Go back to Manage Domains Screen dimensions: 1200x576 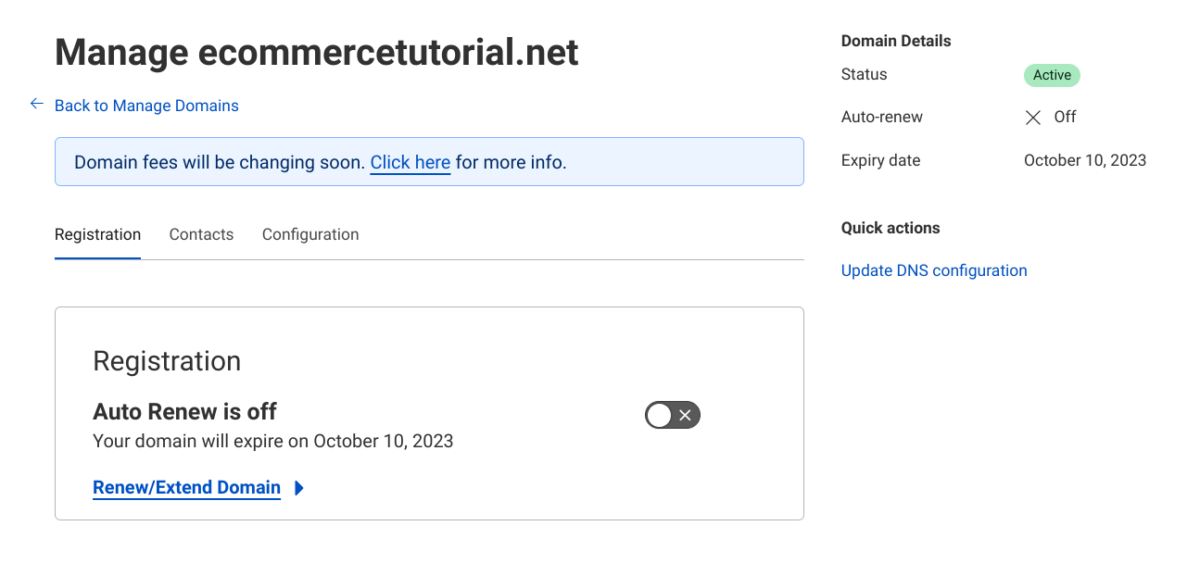146,106
